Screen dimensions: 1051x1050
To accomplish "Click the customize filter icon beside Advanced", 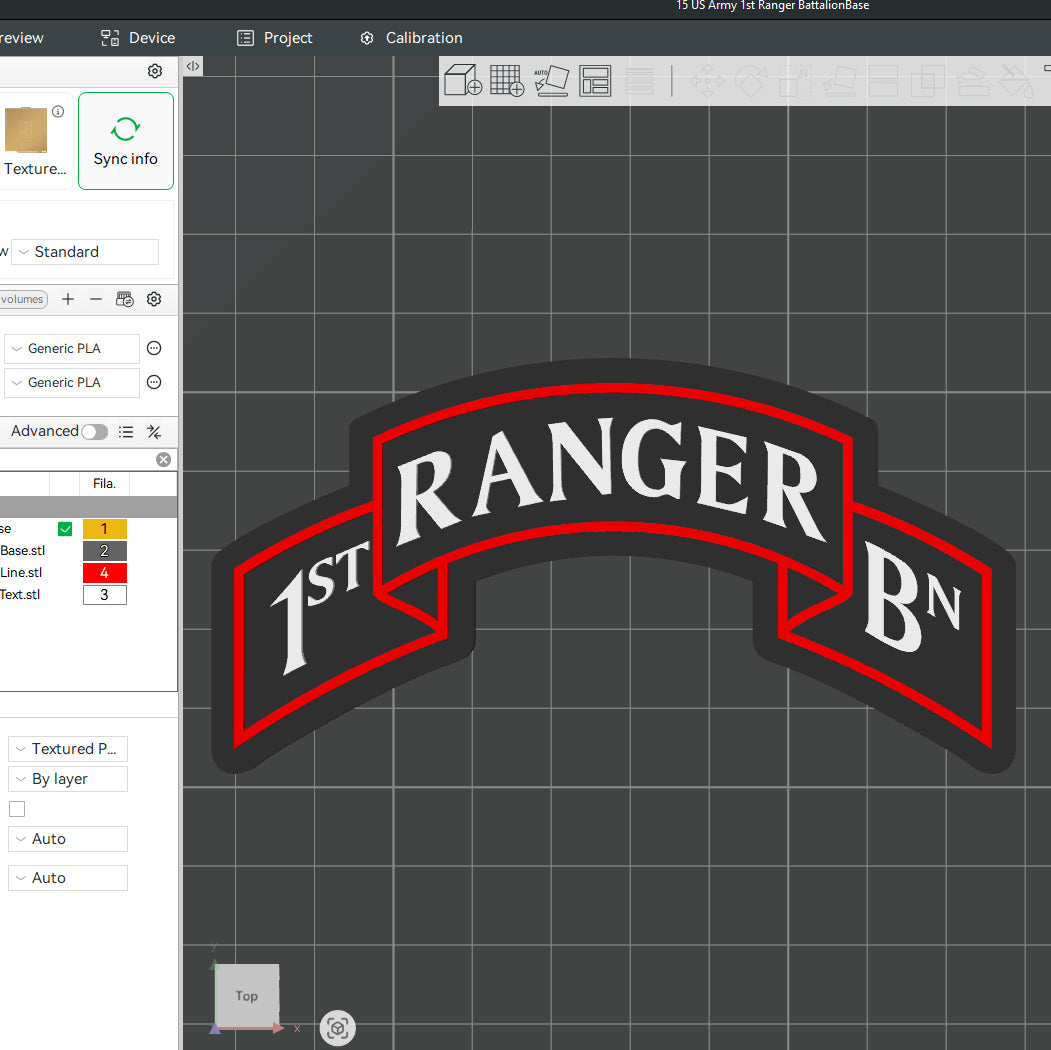I will tap(154, 431).
